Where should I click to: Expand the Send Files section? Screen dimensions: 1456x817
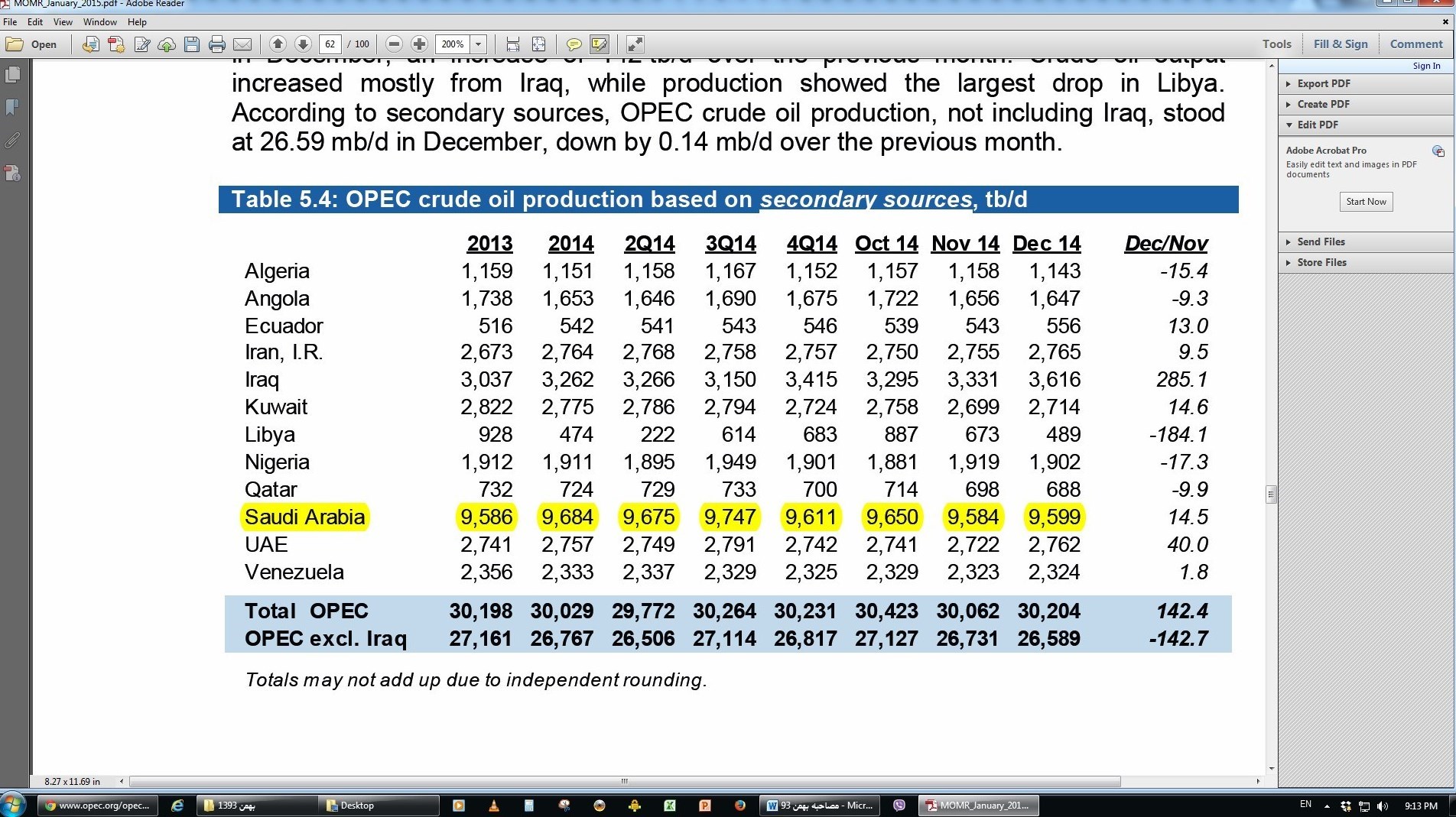(x=1321, y=242)
